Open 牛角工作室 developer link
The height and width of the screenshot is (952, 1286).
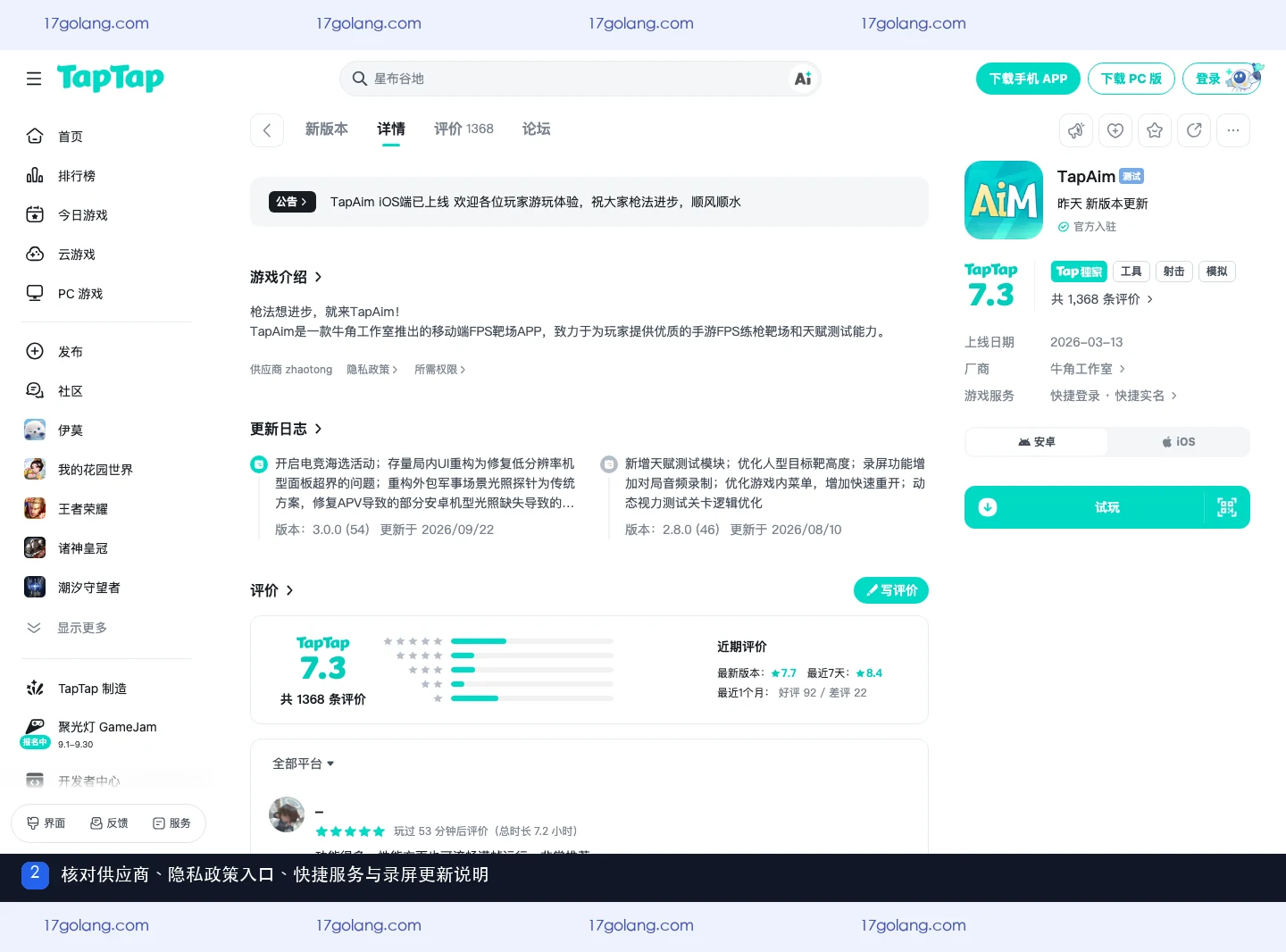(1088, 369)
